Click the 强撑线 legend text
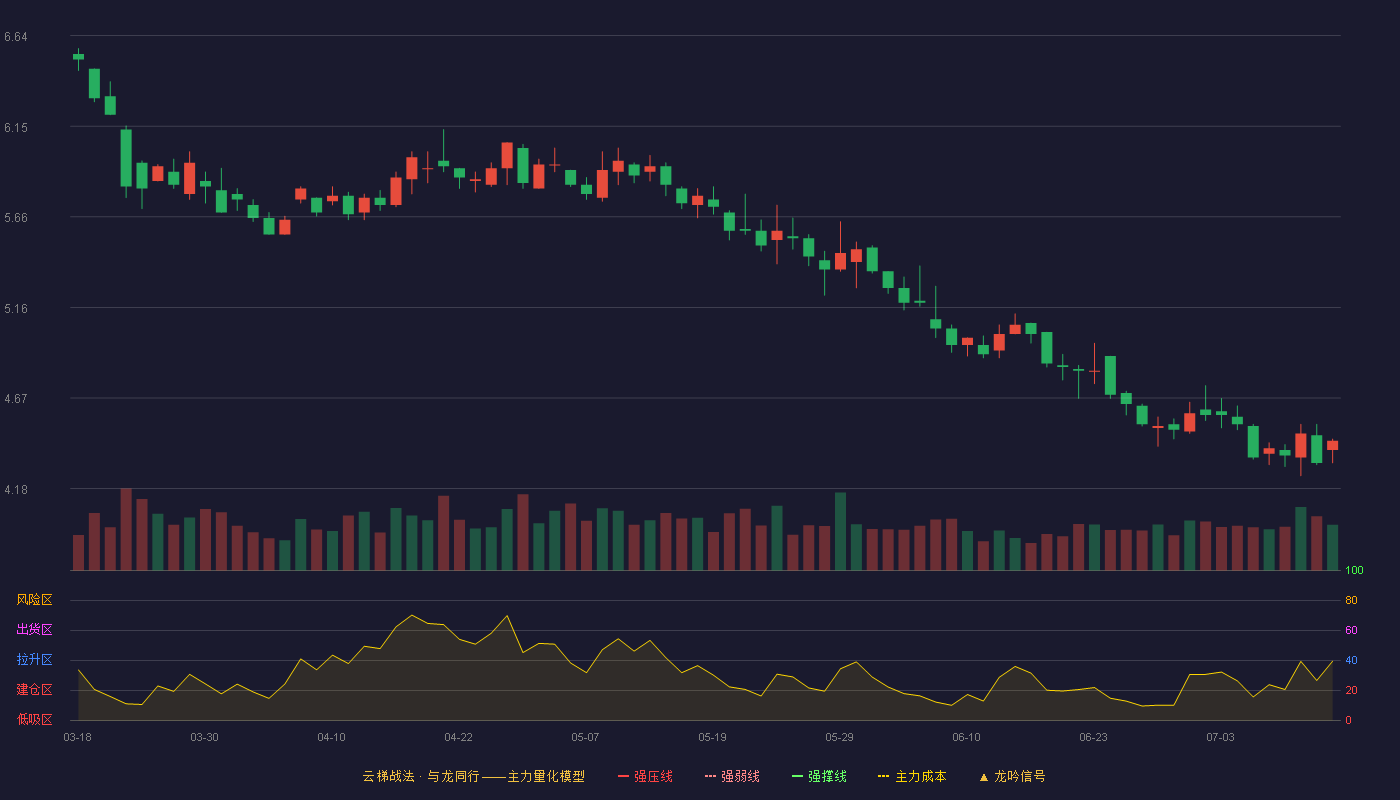This screenshot has height=800, width=1400. (x=827, y=776)
